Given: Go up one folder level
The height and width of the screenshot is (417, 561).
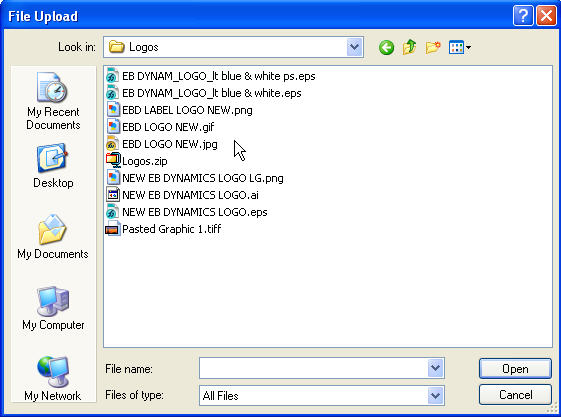Looking at the screenshot, I should coord(409,47).
